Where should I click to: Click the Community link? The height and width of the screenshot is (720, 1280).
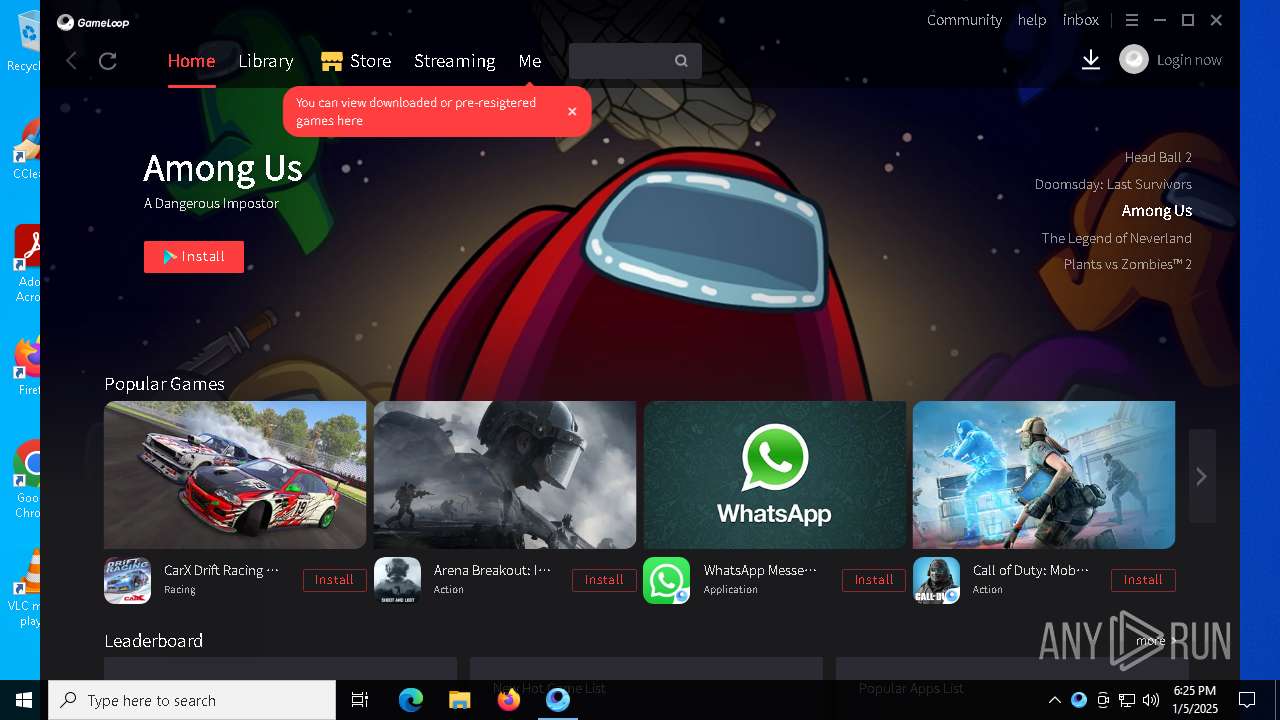pos(964,20)
